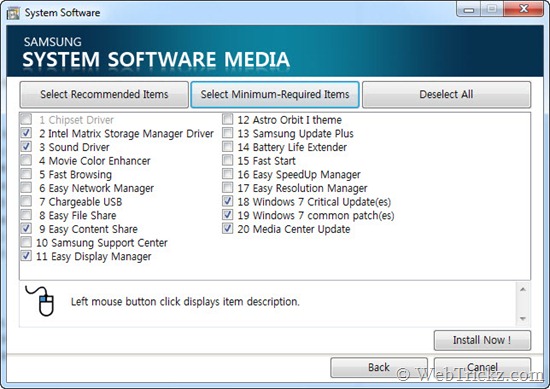Click Select Recommended Items button
Viewport: 550px width, 389px height.
pos(104,94)
